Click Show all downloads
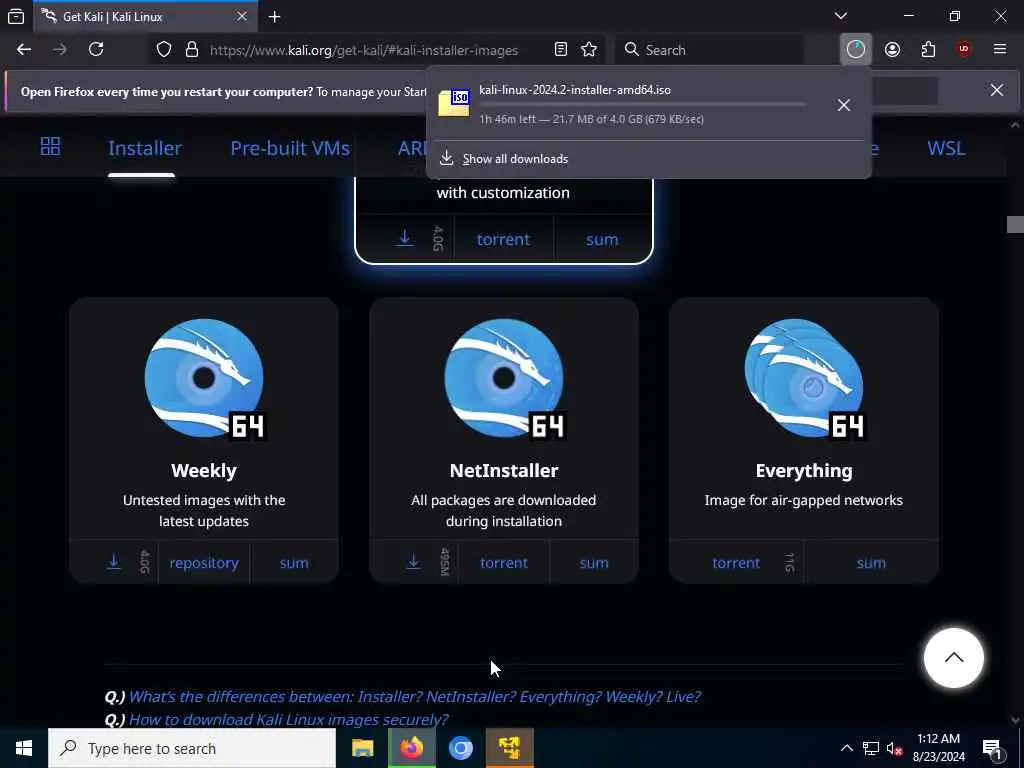This screenshot has height=768, width=1024. [515, 159]
